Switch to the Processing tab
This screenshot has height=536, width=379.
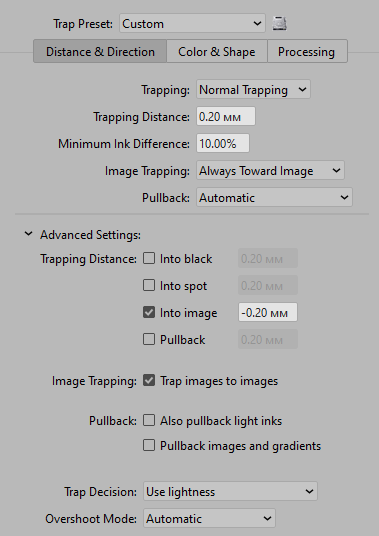coord(307,52)
